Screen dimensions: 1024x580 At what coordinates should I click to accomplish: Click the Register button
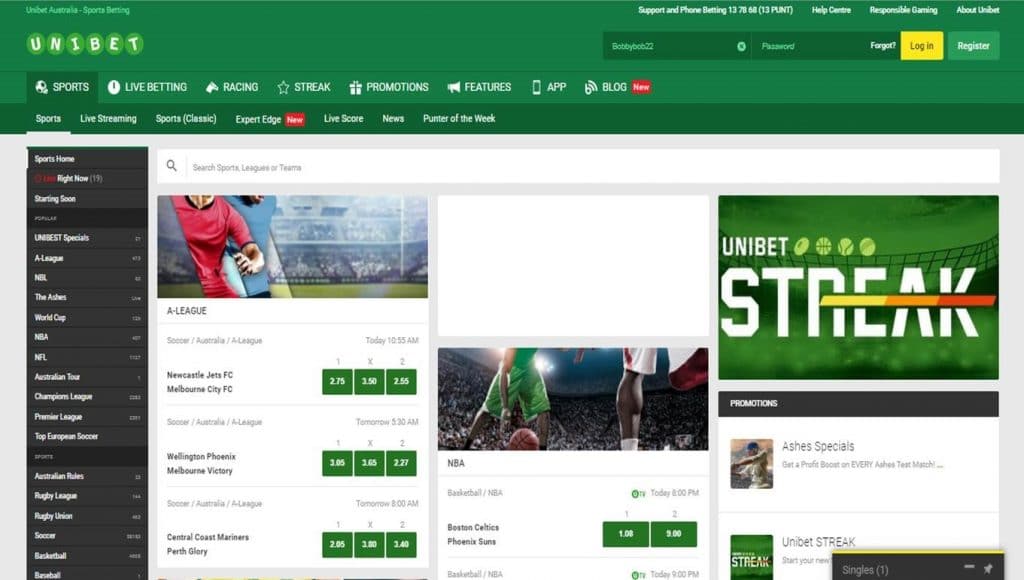pos(973,46)
